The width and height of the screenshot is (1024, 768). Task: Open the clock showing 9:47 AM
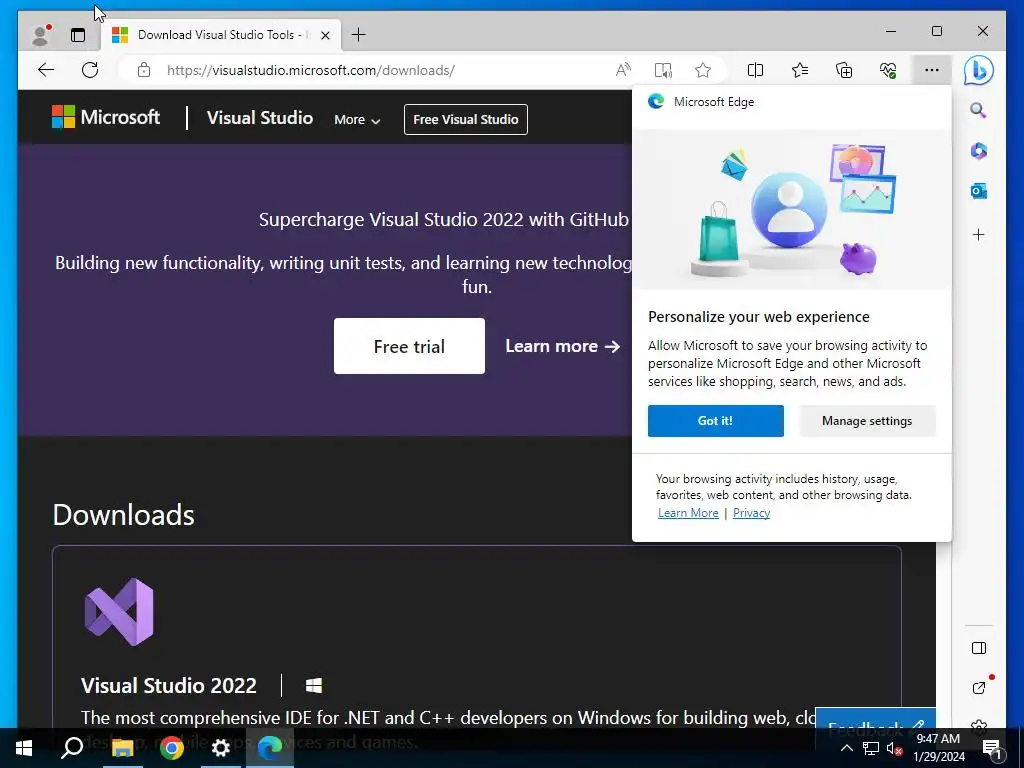[939, 748]
